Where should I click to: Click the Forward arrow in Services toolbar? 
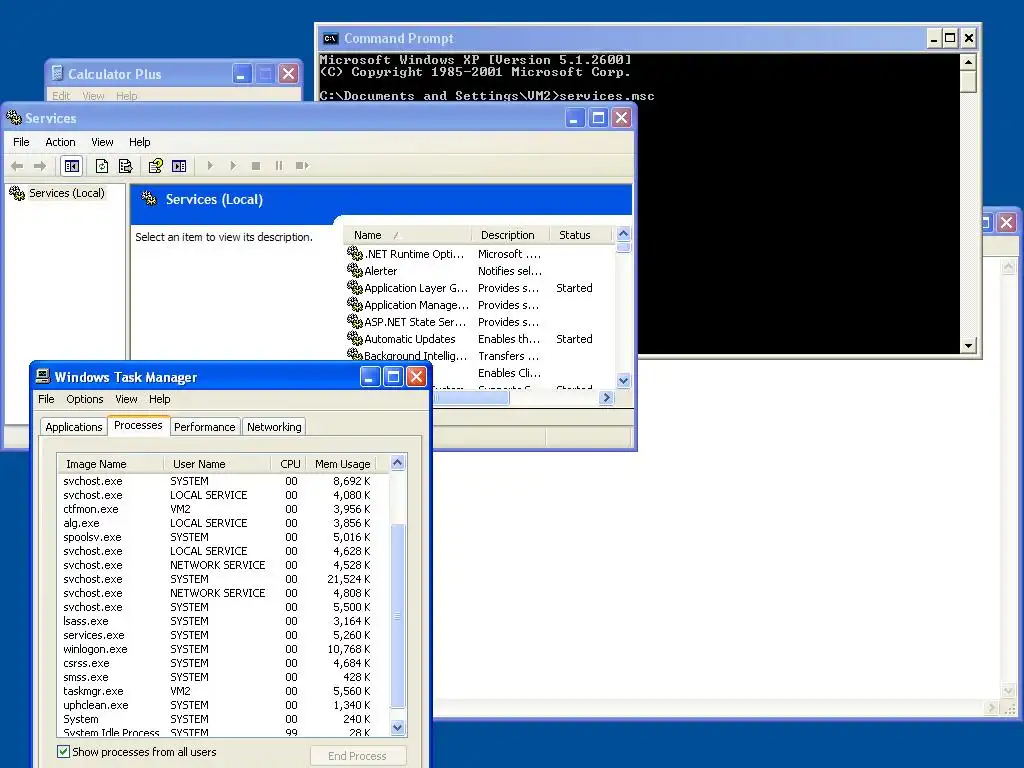pos(40,166)
